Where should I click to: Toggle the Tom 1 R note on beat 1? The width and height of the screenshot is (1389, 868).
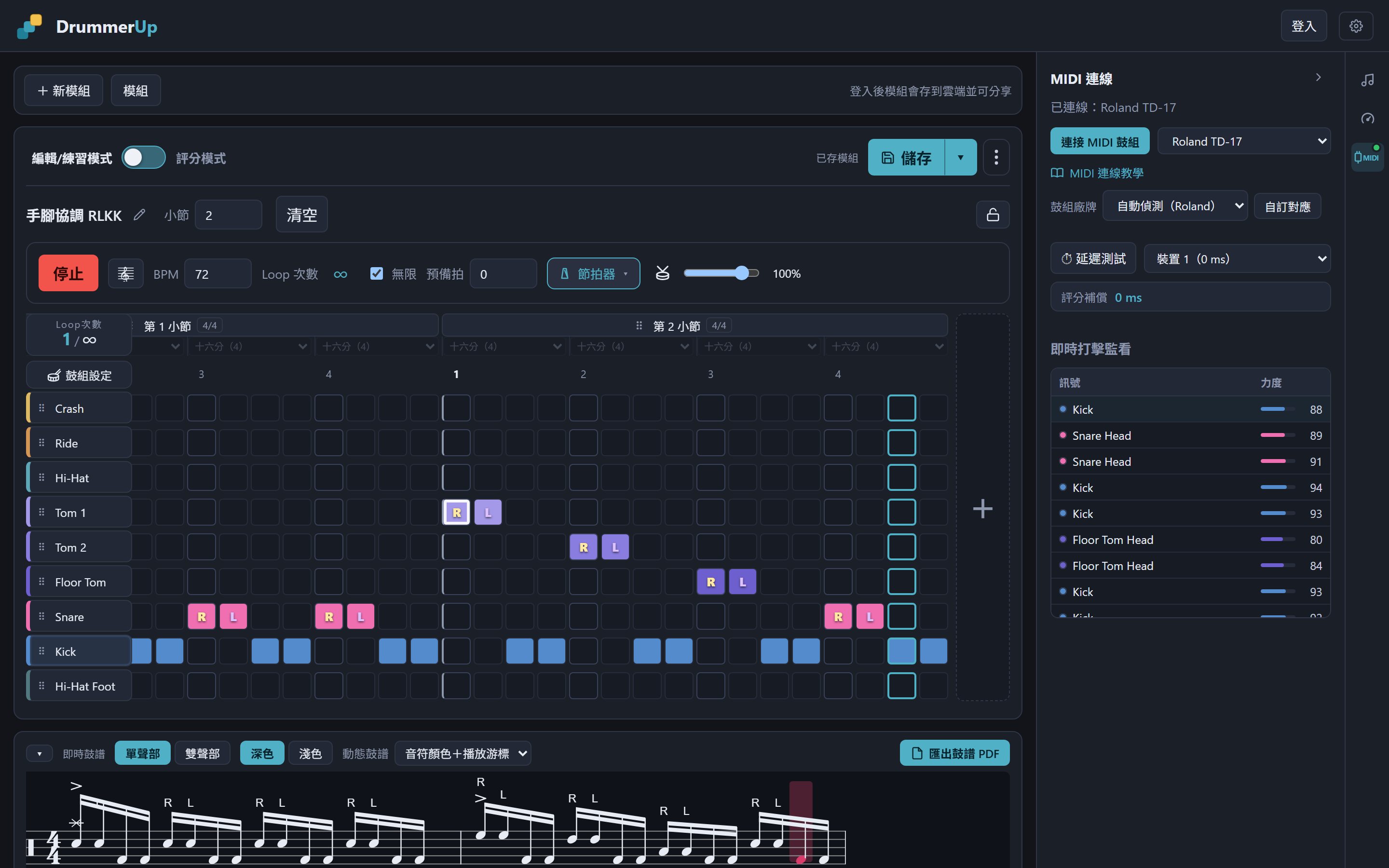pyautogui.click(x=456, y=512)
